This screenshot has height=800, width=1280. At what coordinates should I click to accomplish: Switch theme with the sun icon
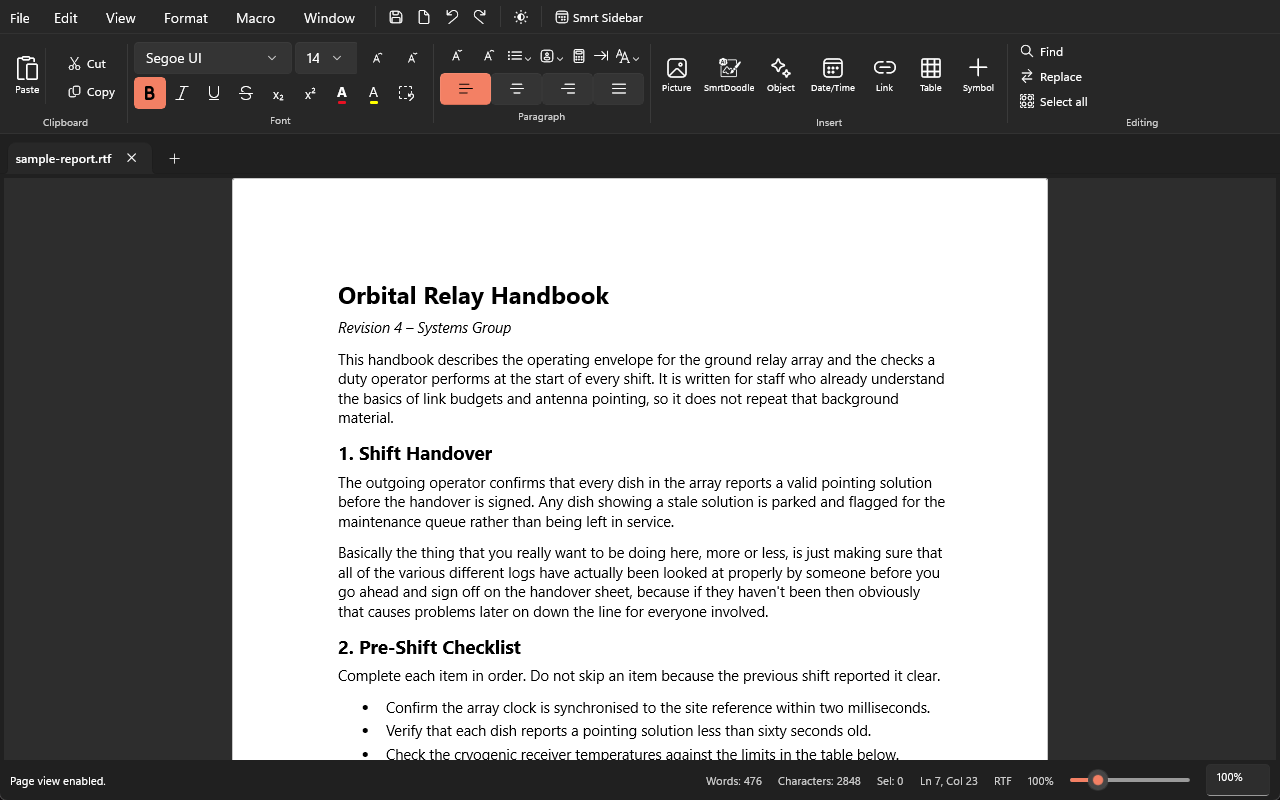(x=521, y=17)
